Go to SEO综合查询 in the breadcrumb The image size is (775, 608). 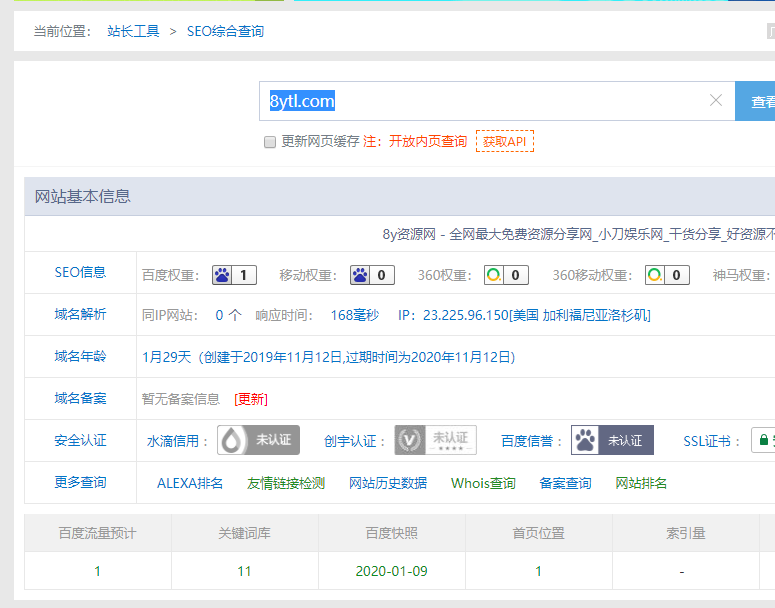[x=225, y=32]
